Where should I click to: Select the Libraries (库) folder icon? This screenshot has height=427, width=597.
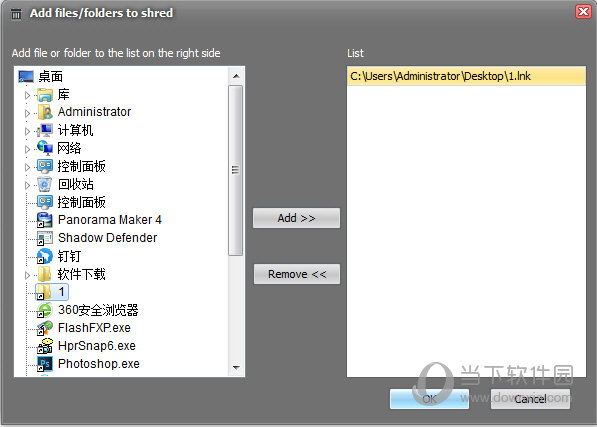45,95
